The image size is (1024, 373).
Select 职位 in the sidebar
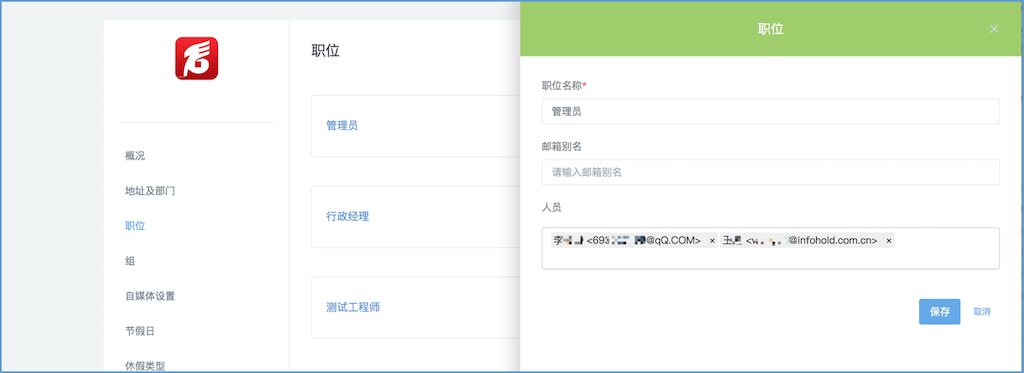(x=135, y=226)
